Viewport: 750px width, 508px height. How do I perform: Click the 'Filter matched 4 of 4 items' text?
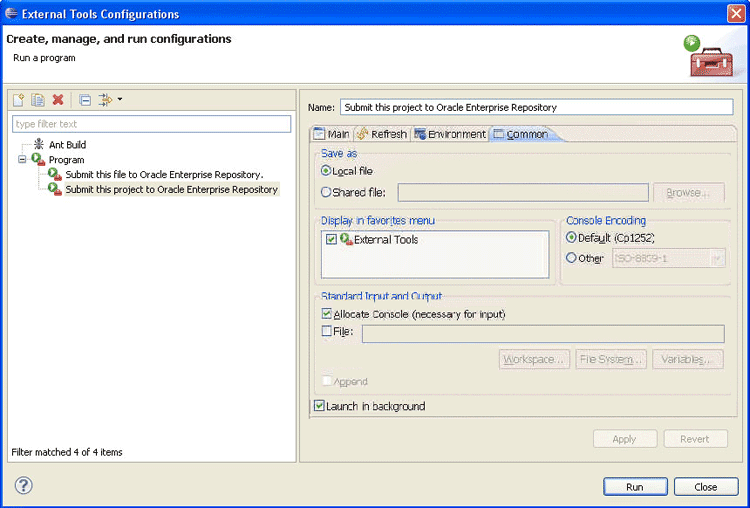coord(67,452)
